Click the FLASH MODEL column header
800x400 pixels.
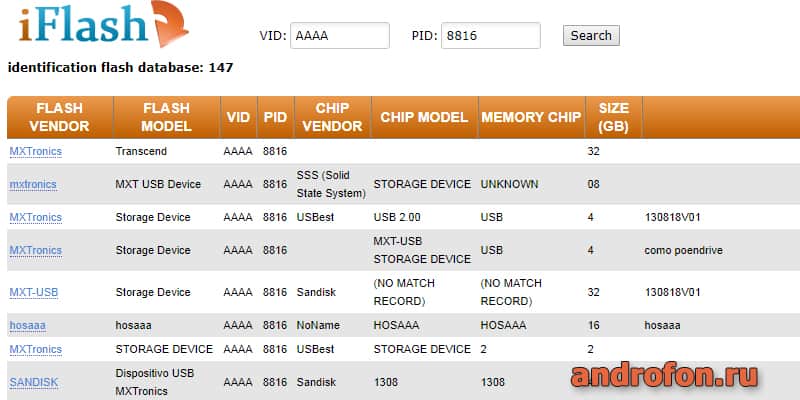[166, 117]
